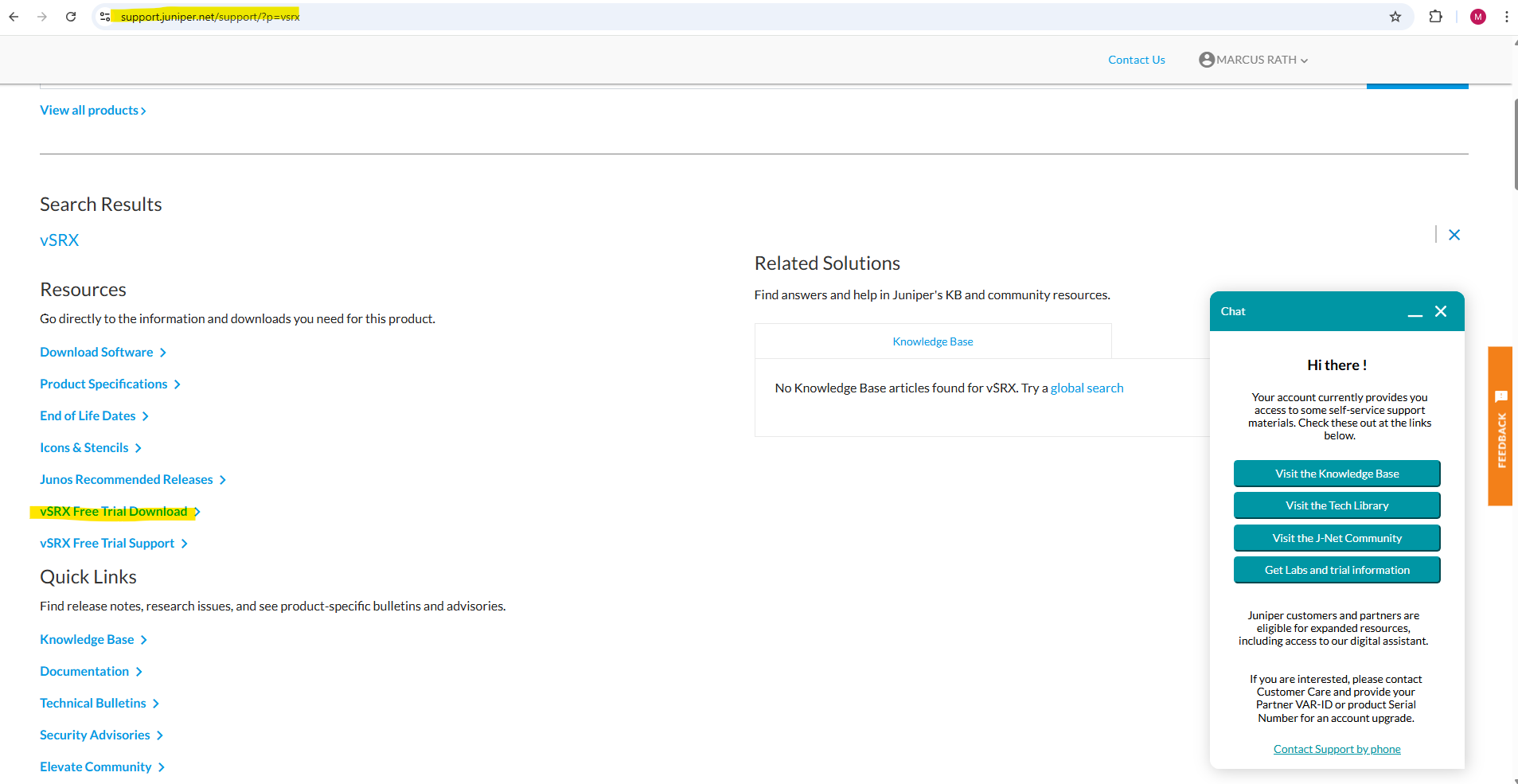Click the user avatar icon beside MARCUS RATH
Viewport: 1518px width, 784px height.
tap(1207, 60)
